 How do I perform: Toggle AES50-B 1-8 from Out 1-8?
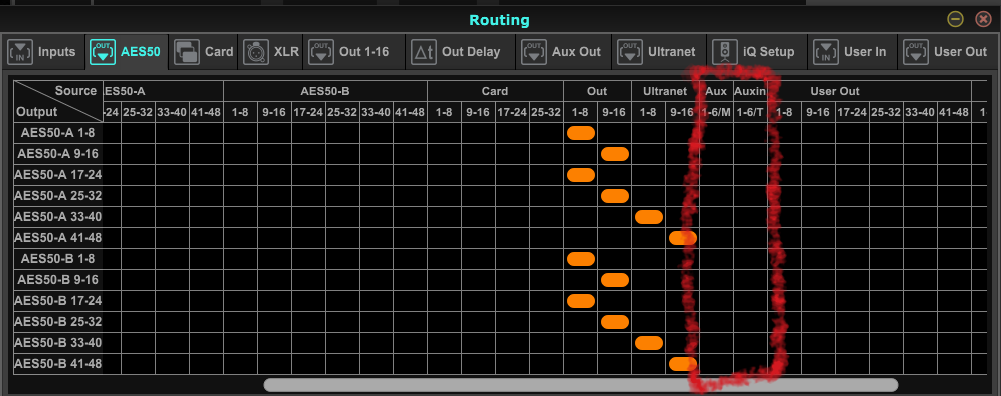point(581,259)
